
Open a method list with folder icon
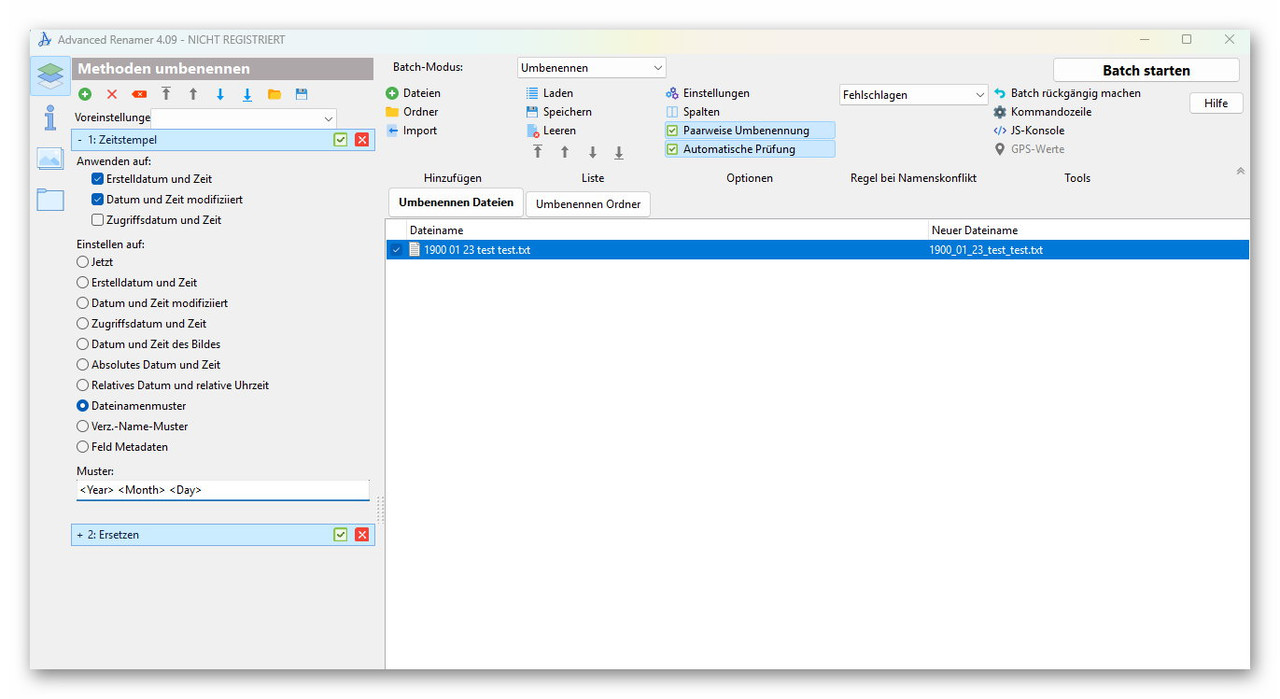pos(274,94)
